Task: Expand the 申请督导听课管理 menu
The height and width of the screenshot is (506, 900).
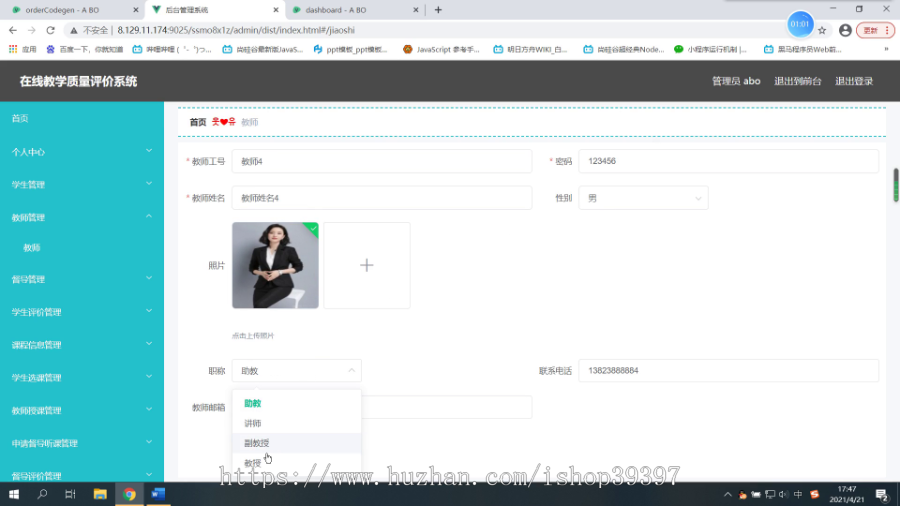Action: tap(82, 443)
